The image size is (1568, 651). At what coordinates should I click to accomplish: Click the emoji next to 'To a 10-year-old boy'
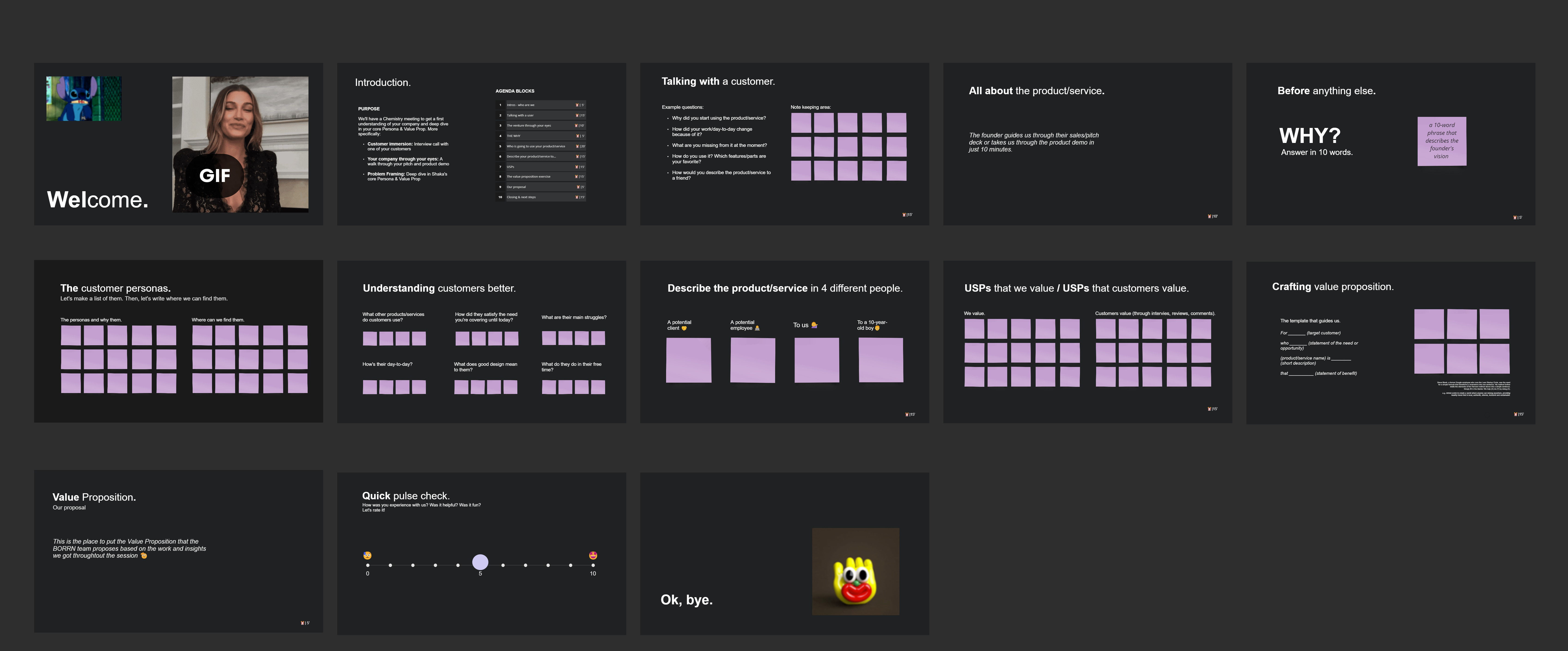click(877, 328)
